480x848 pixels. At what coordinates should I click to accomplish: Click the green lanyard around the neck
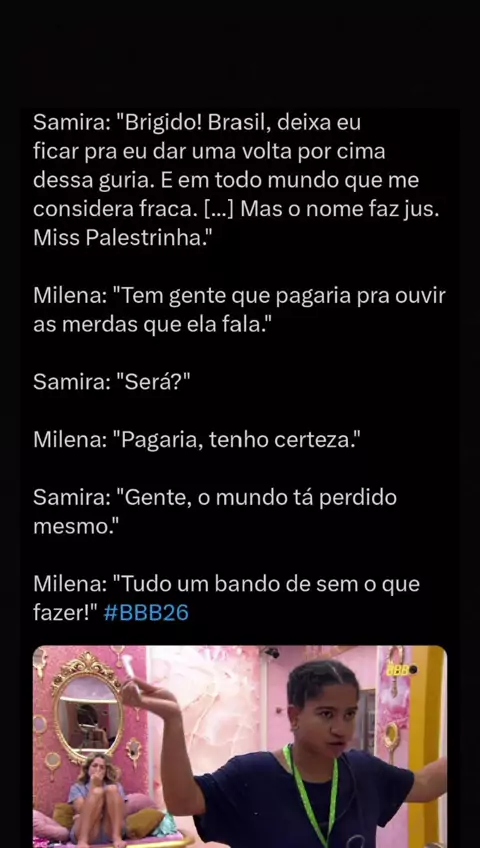(312, 795)
